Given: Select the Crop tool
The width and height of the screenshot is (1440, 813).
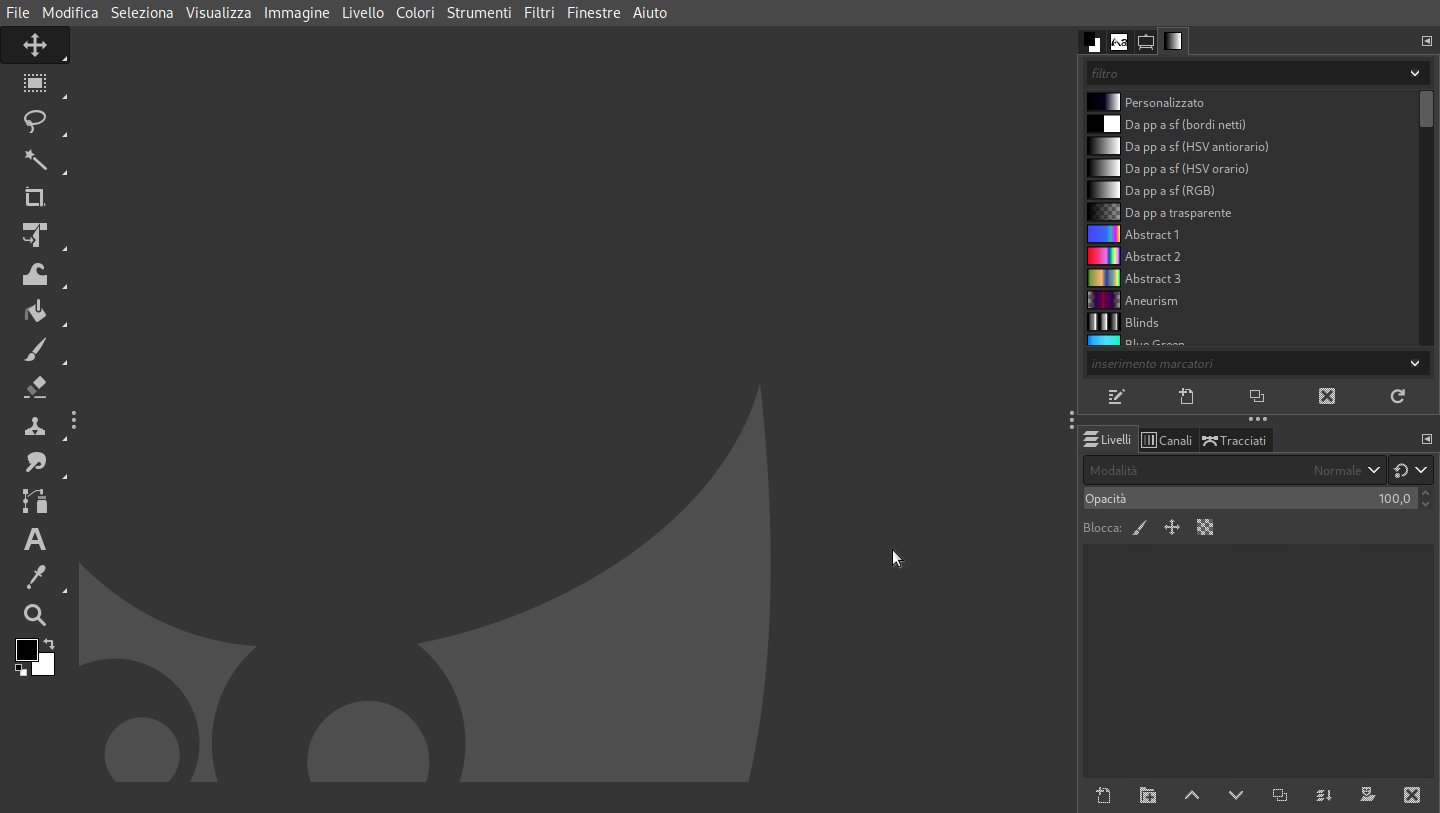Looking at the screenshot, I should [x=35, y=198].
